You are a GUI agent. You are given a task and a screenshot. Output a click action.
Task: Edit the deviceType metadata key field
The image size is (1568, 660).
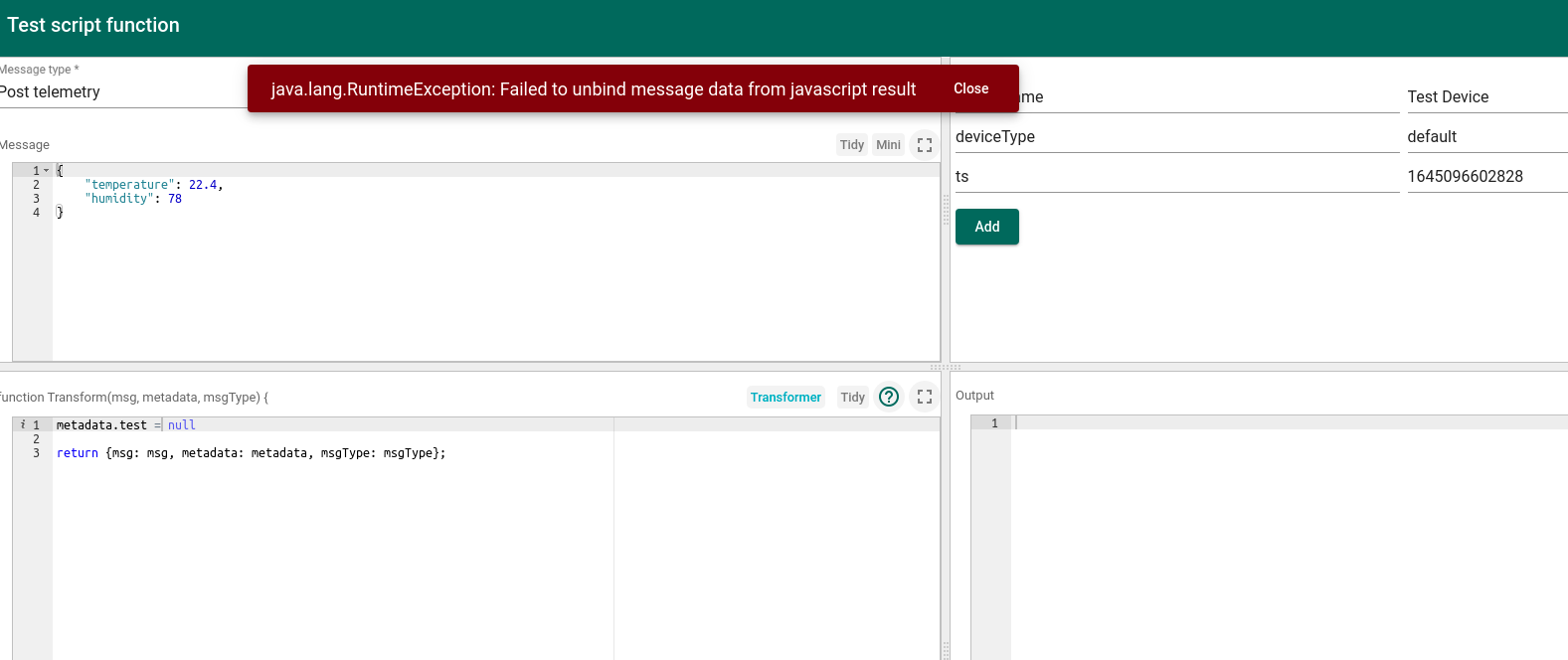click(x=1177, y=136)
